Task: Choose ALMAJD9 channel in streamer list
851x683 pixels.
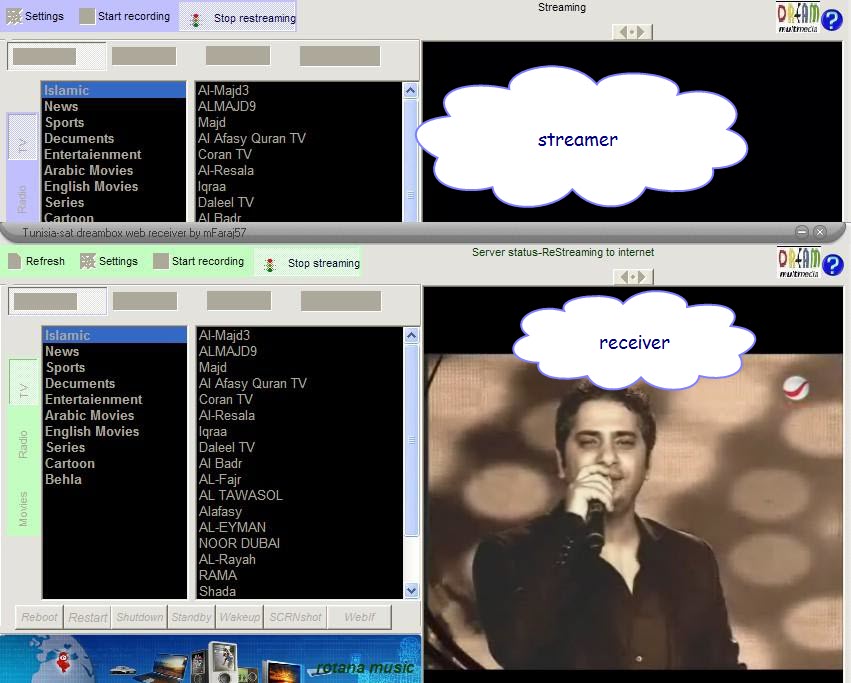Action: pyautogui.click(x=299, y=106)
